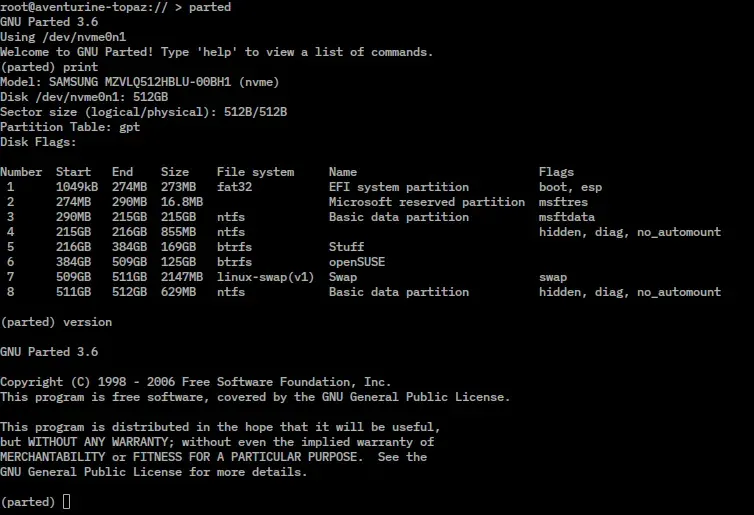
Task: Click the 'Disk Flags:' line
Action: tap(38, 142)
